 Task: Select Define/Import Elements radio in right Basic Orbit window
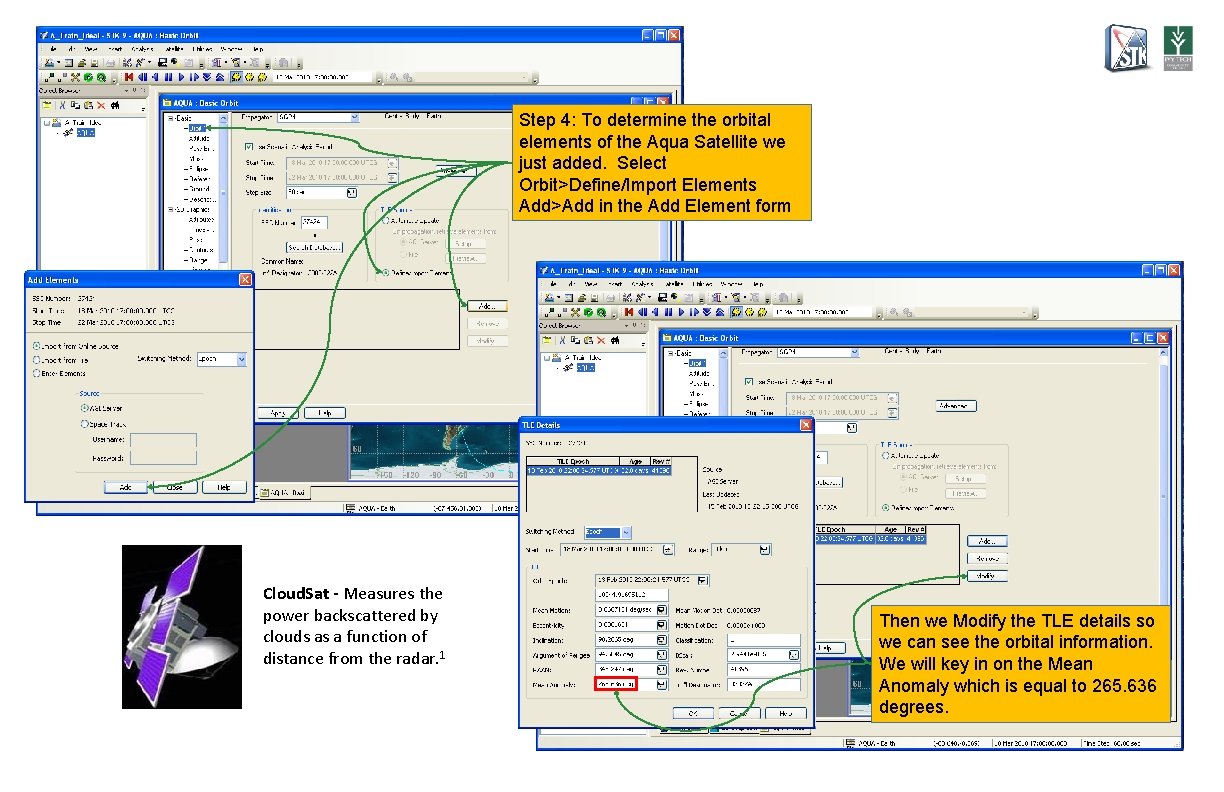tap(885, 508)
